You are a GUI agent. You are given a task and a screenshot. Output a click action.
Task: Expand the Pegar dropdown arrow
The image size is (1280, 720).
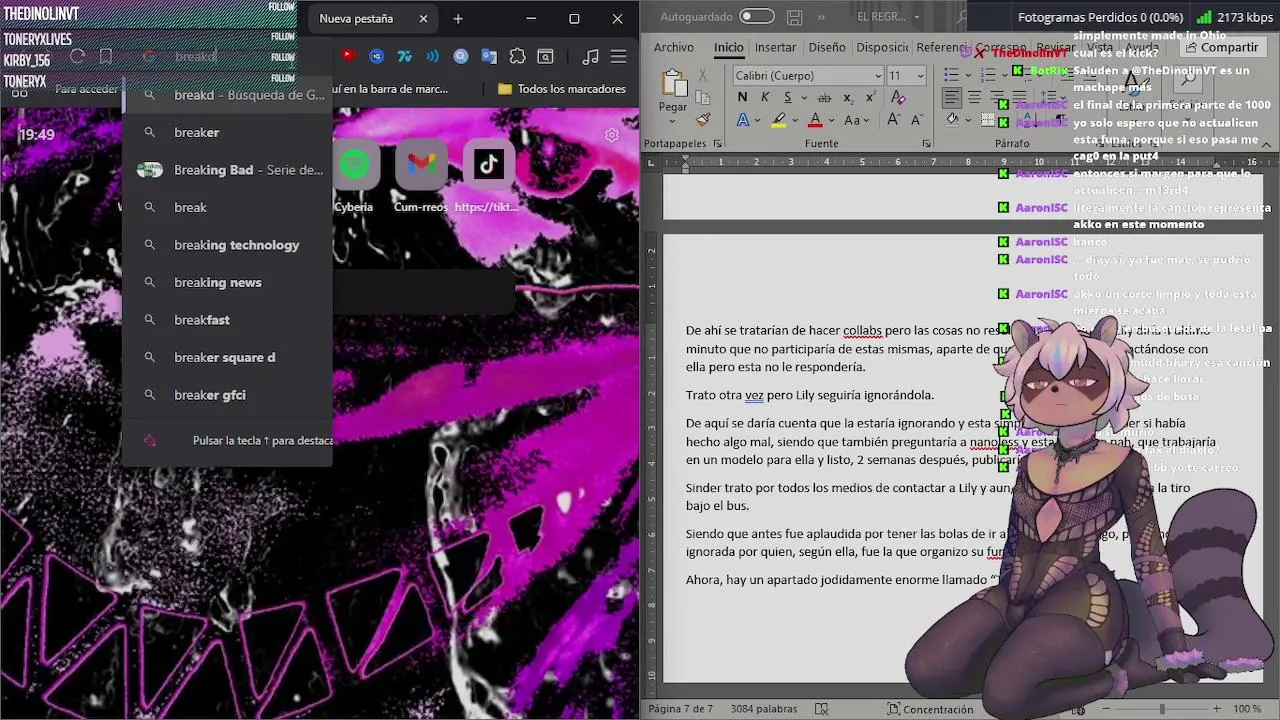(673, 121)
